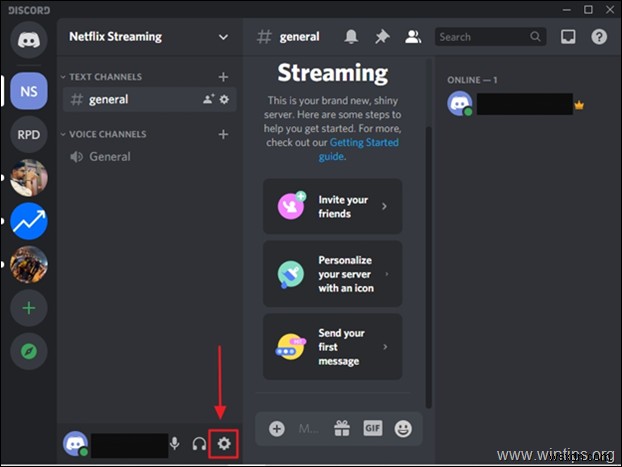Open the RPD server
The width and height of the screenshot is (622, 467).
[x=29, y=135]
